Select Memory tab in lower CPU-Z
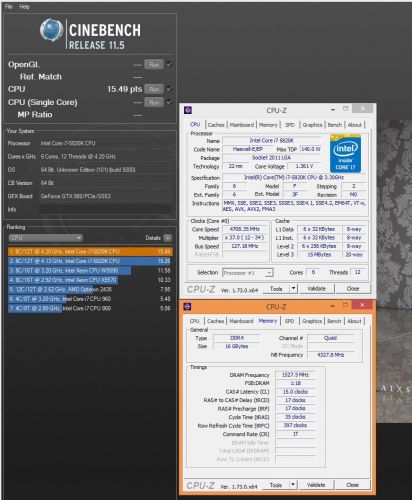The width and height of the screenshot is (412, 500). pyautogui.click(x=268, y=321)
